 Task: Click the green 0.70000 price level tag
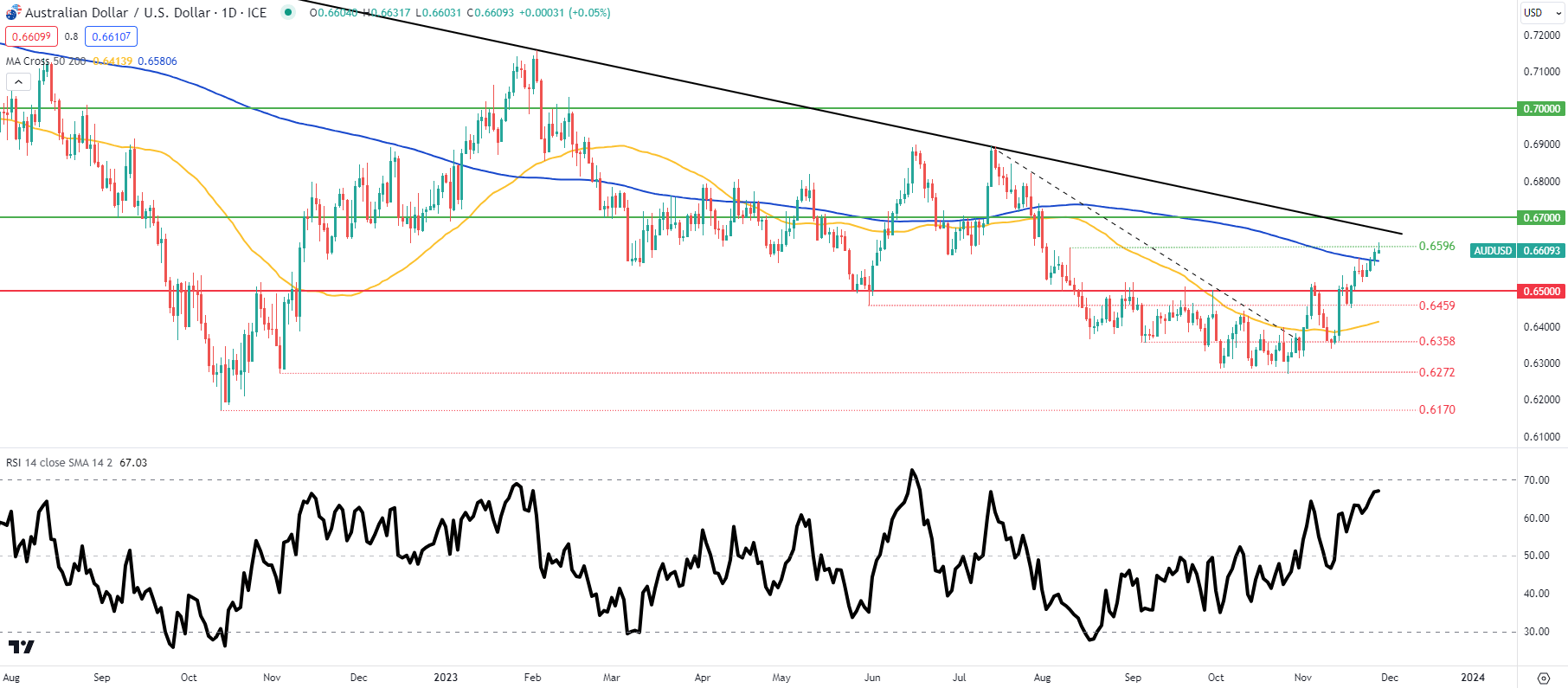coord(1542,109)
